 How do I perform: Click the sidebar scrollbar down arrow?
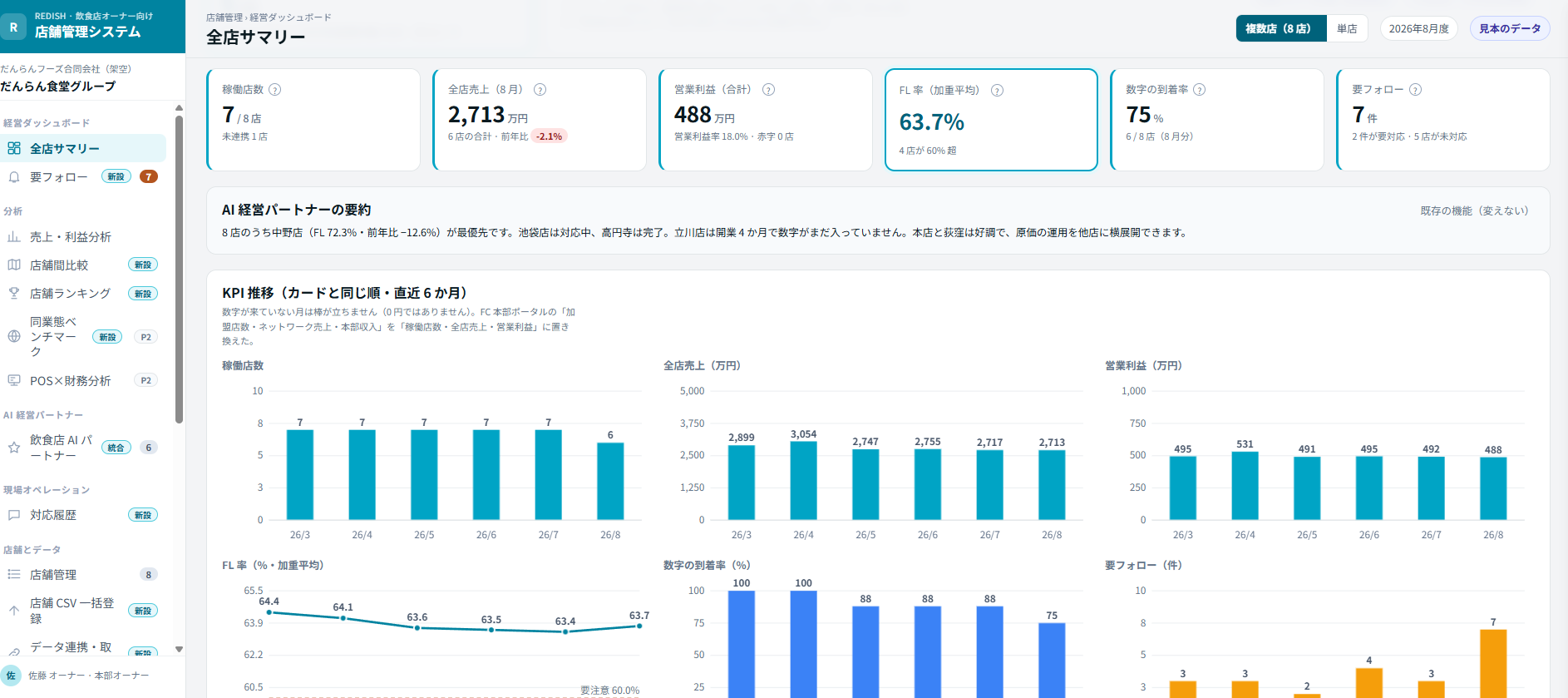pos(179,650)
